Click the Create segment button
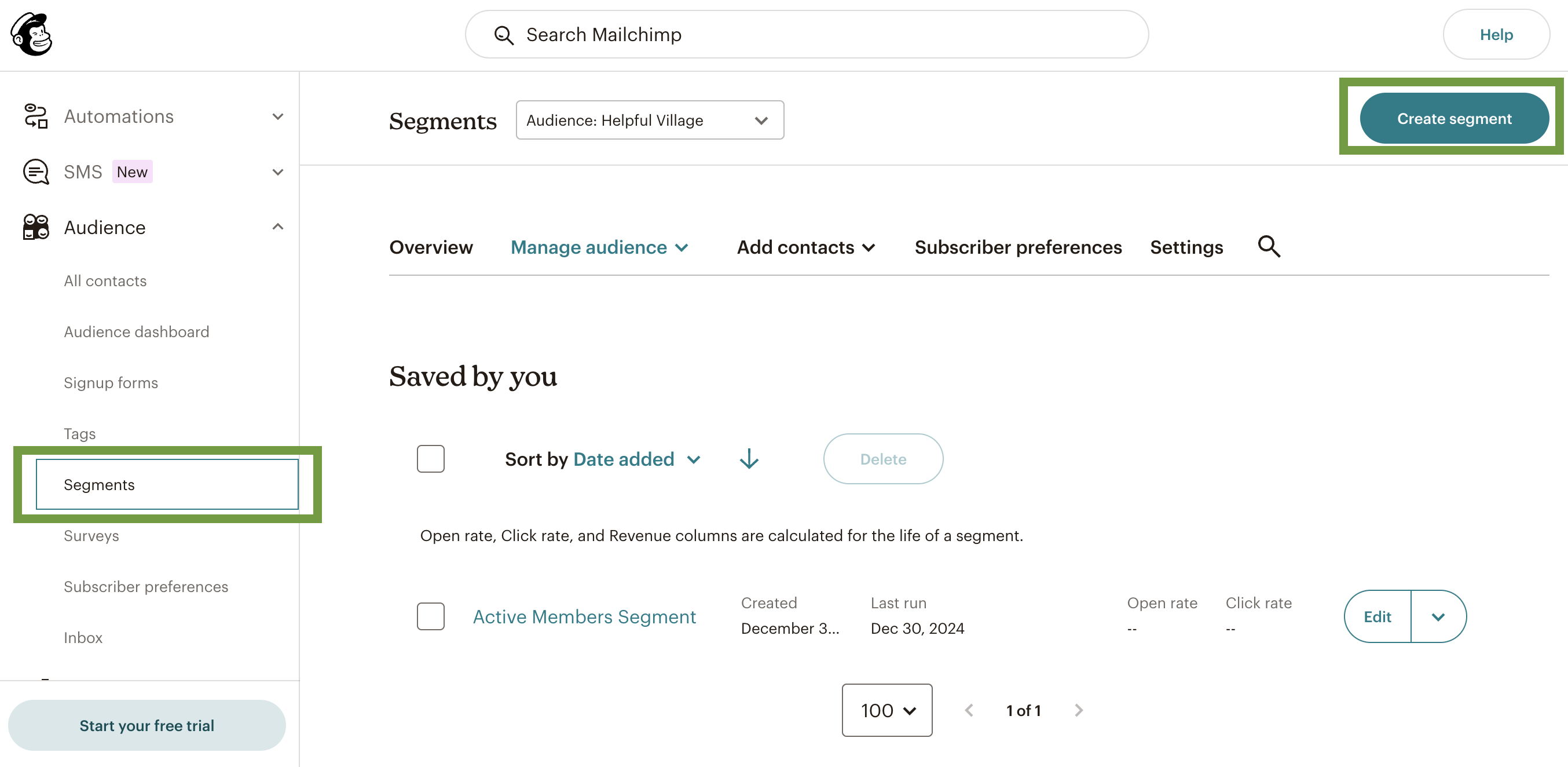The height and width of the screenshot is (767, 1568). (1453, 118)
